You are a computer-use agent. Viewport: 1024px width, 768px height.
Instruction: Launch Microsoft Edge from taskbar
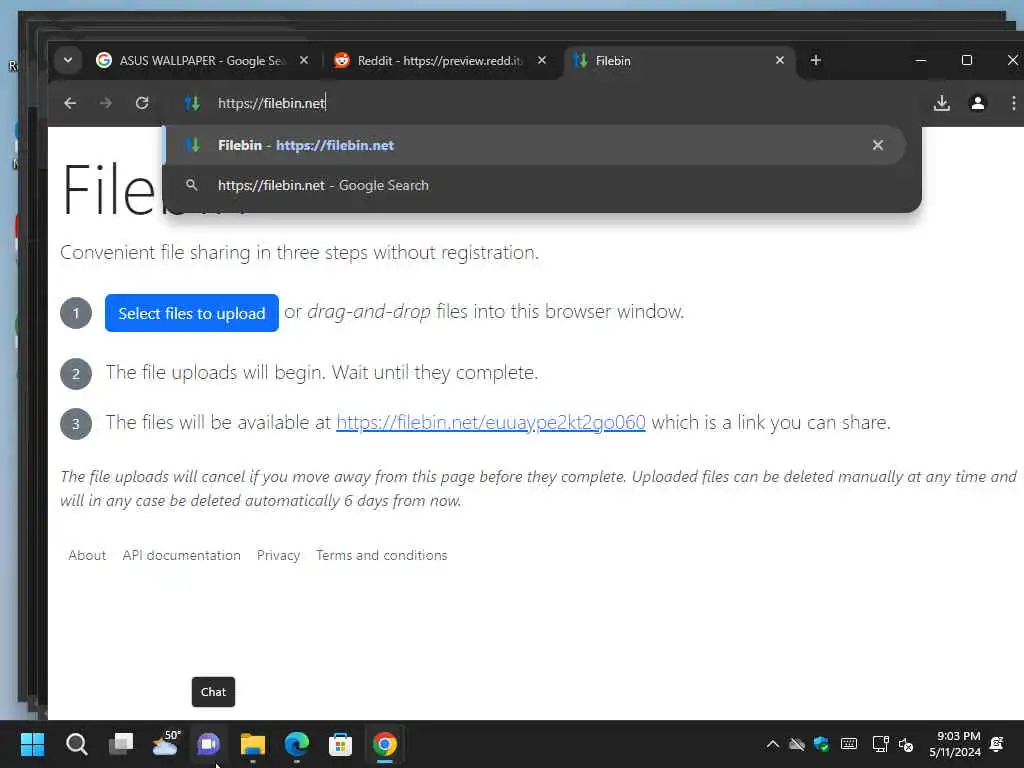[296, 744]
